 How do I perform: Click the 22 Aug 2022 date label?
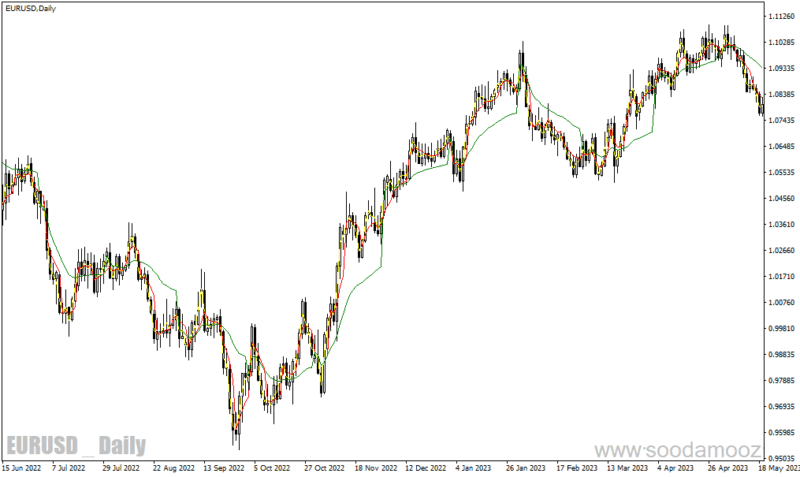173,468
